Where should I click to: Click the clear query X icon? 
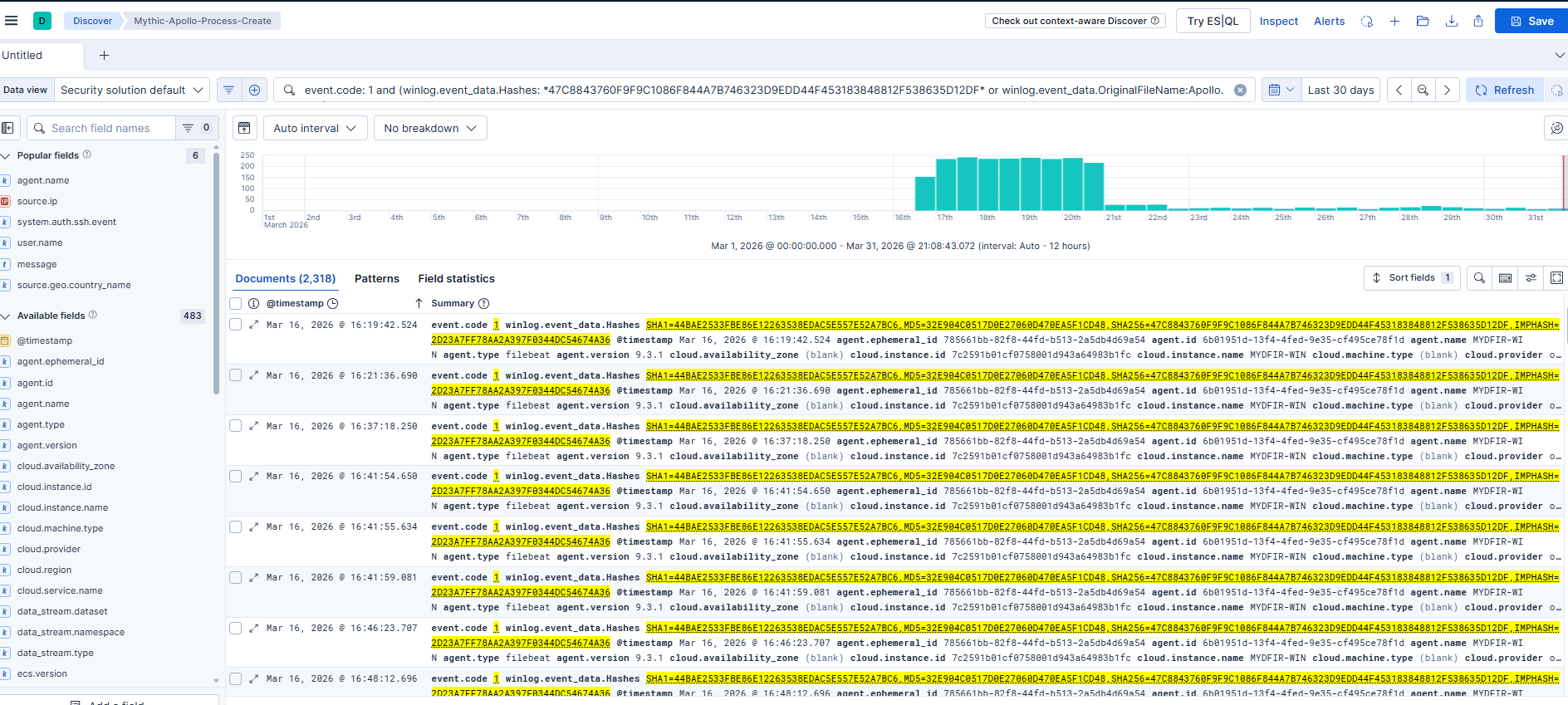point(1240,91)
